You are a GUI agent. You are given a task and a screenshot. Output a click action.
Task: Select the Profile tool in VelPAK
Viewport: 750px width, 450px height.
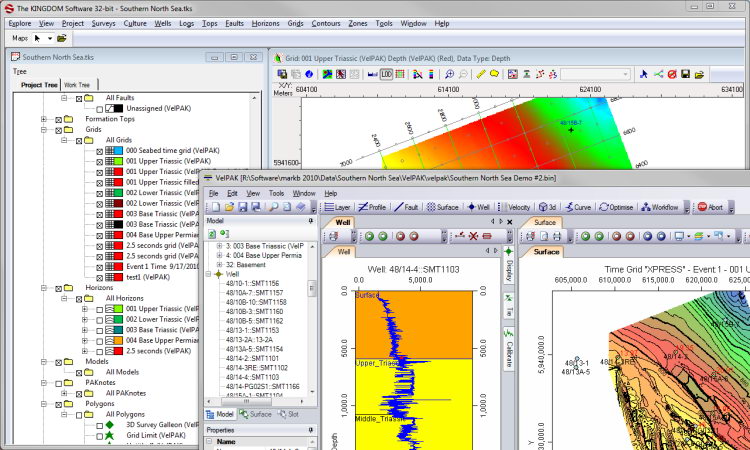tap(372, 207)
